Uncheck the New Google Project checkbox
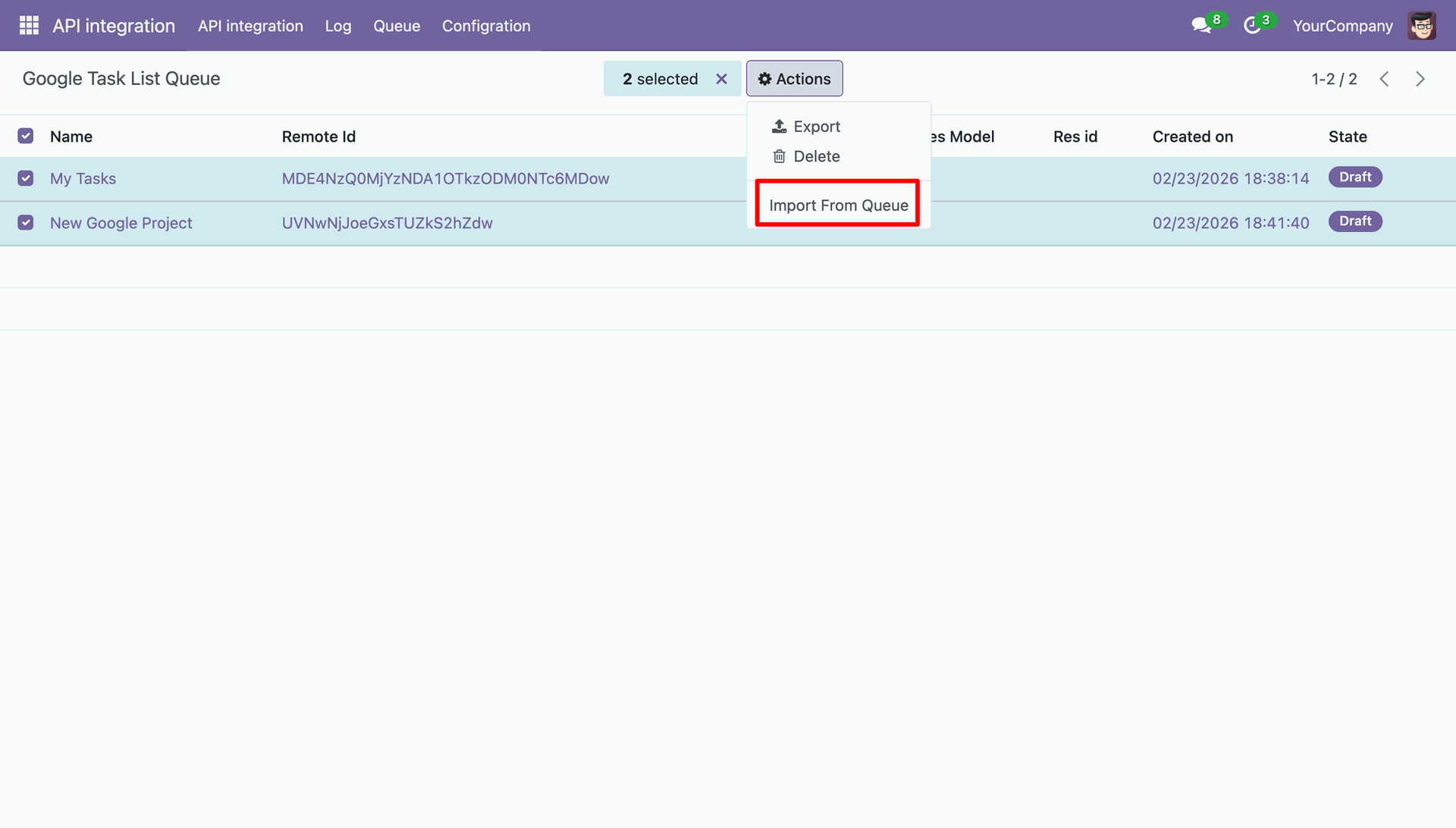This screenshot has height=828, width=1456. [26, 223]
